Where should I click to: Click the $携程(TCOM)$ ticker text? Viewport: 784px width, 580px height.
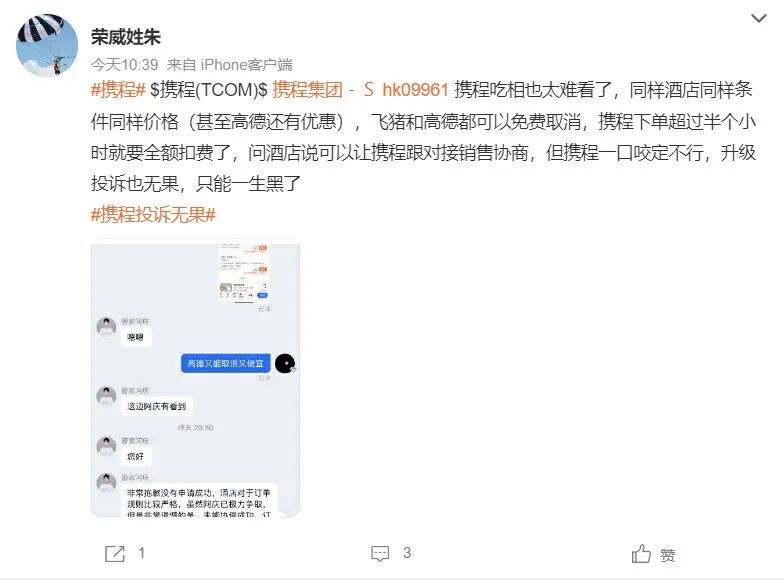209,90
